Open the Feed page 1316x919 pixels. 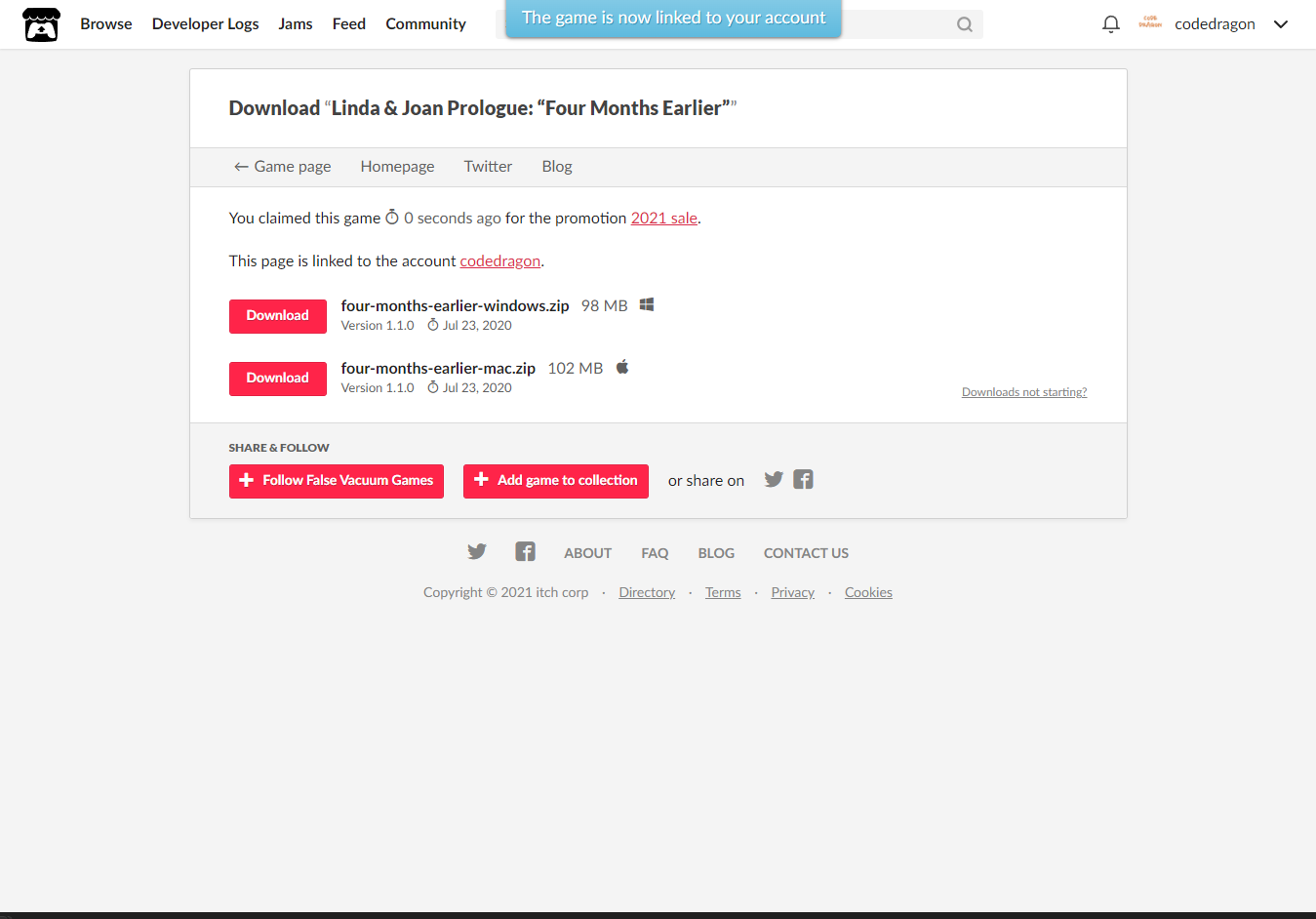click(349, 23)
